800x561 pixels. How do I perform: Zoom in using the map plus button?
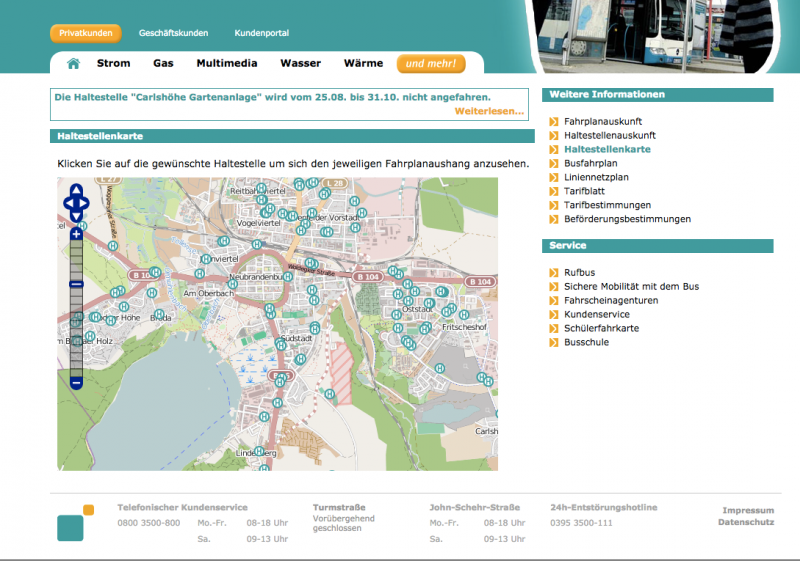[x=76, y=234]
